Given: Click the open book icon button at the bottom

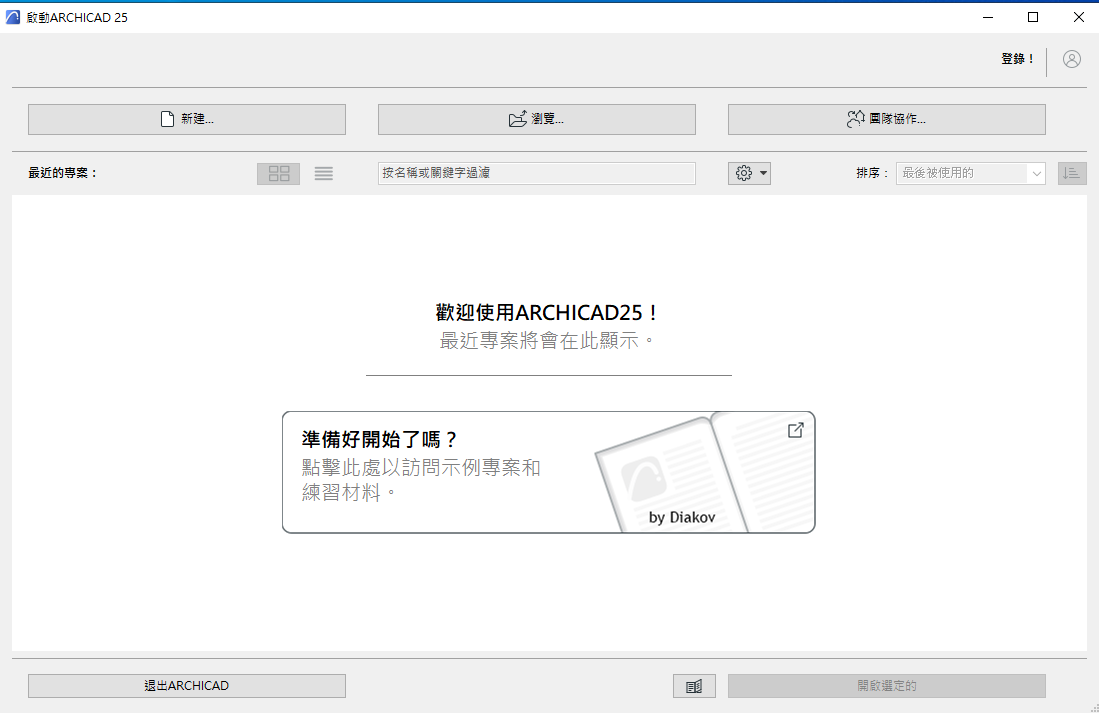Looking at the screenshot, I should (694, 686).
